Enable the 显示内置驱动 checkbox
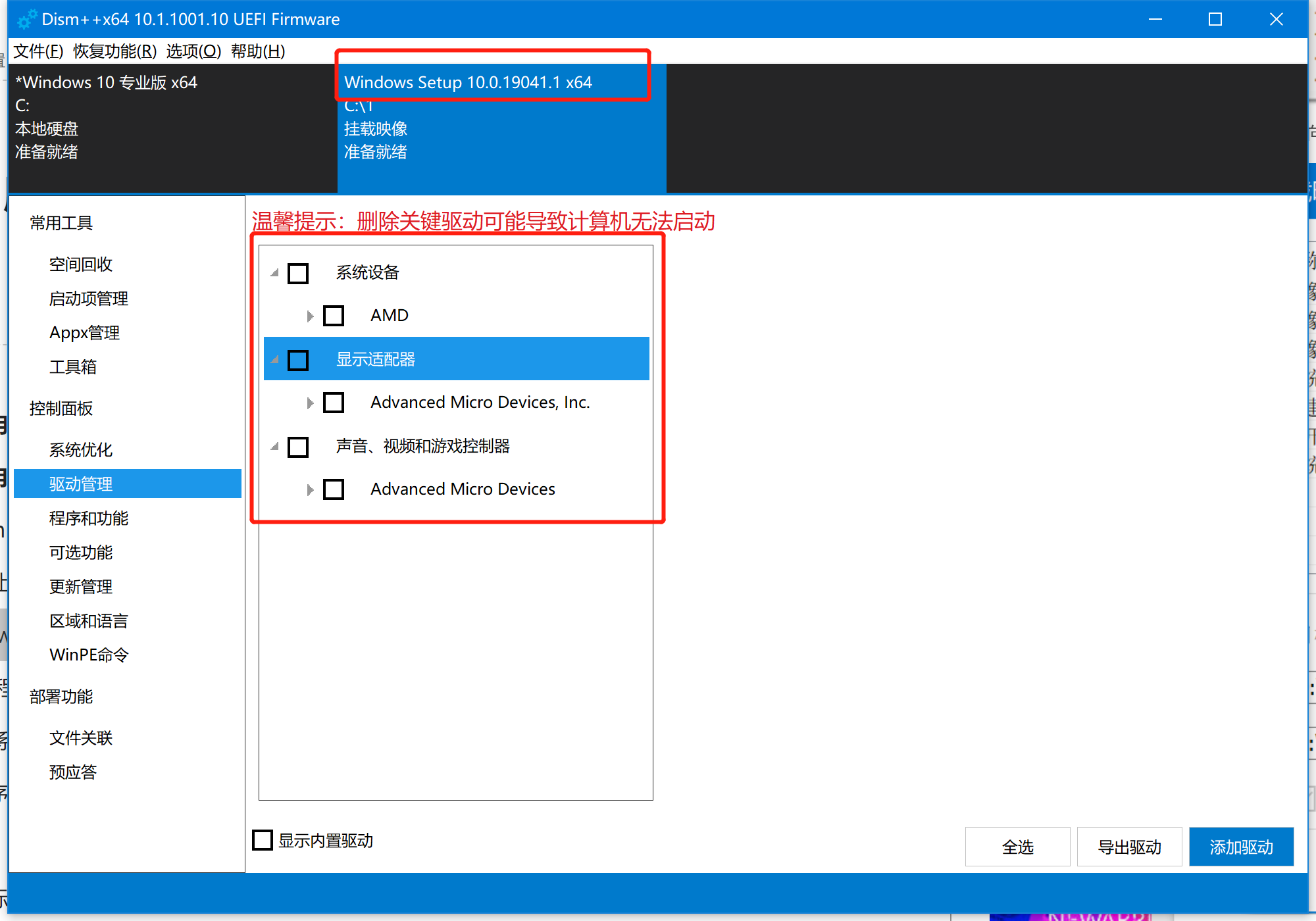The height and width of the screenshot is (921, 1316). [263, 840]
